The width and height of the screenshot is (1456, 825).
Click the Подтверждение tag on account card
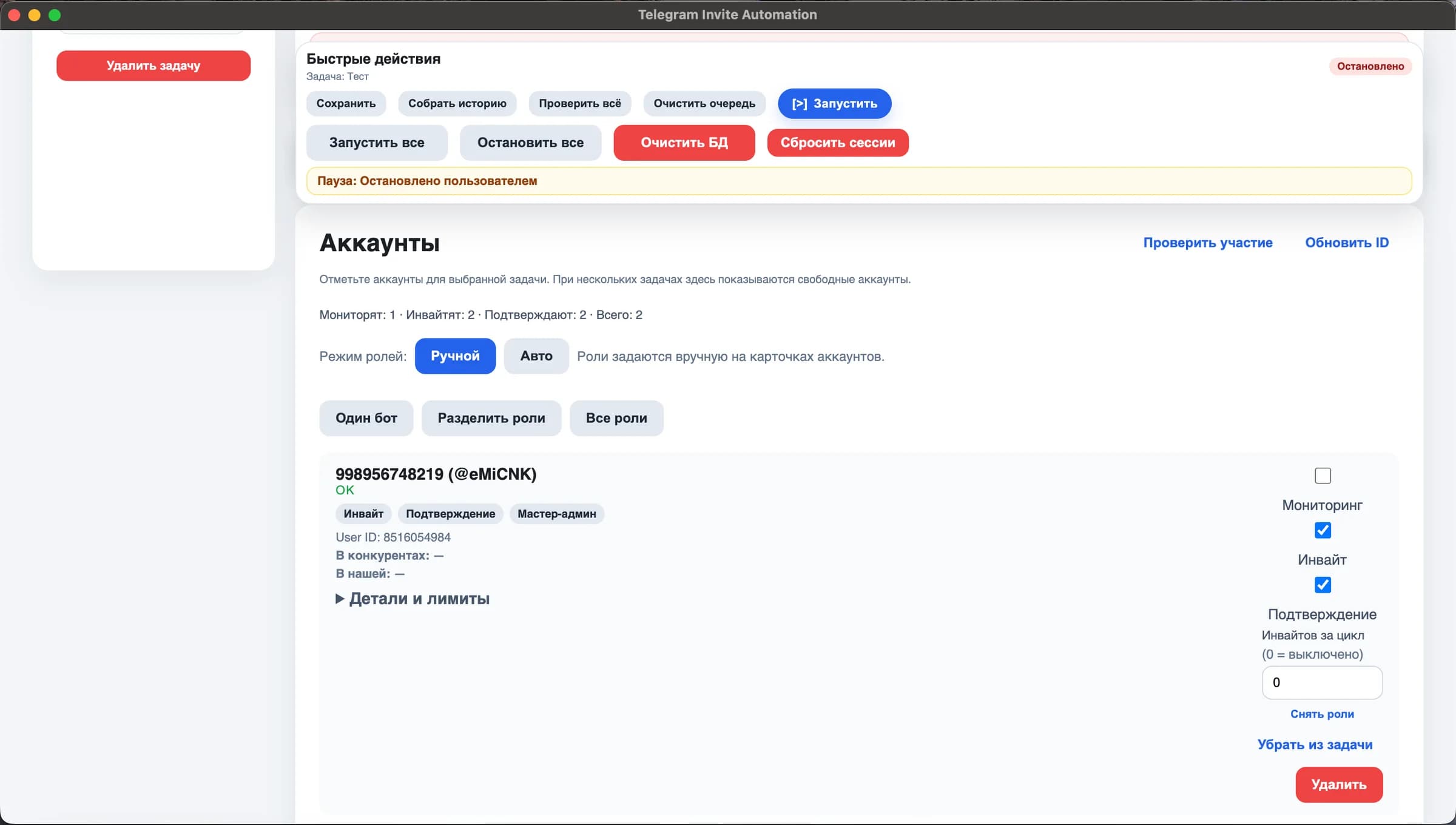click(450, 514)
